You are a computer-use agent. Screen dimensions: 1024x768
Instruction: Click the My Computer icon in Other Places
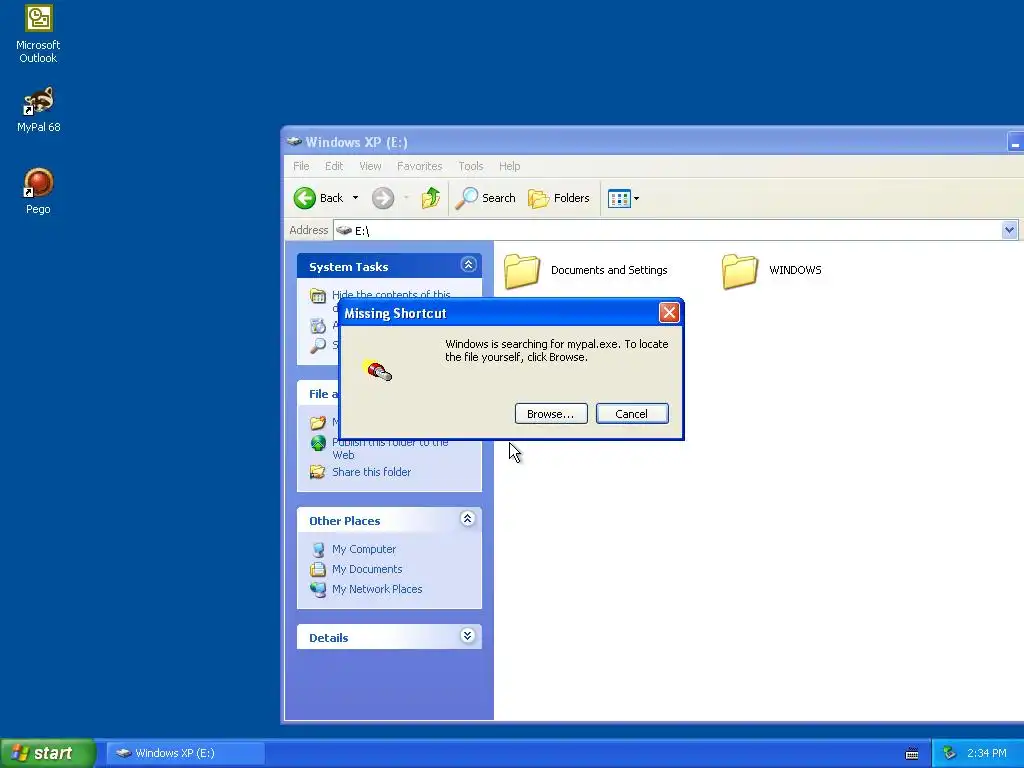(x=318, y=549)
